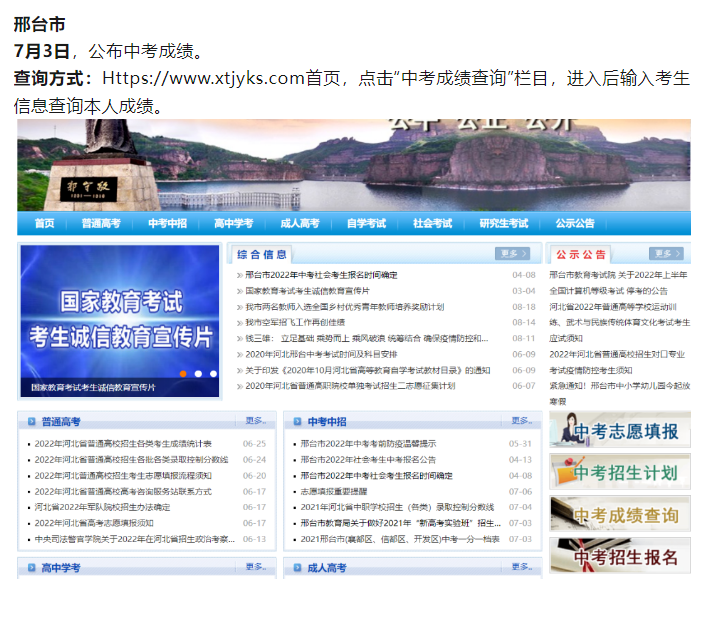The image size is (721, 633).
Task: Open the 中考招生报名 banner
Action: 619,556
